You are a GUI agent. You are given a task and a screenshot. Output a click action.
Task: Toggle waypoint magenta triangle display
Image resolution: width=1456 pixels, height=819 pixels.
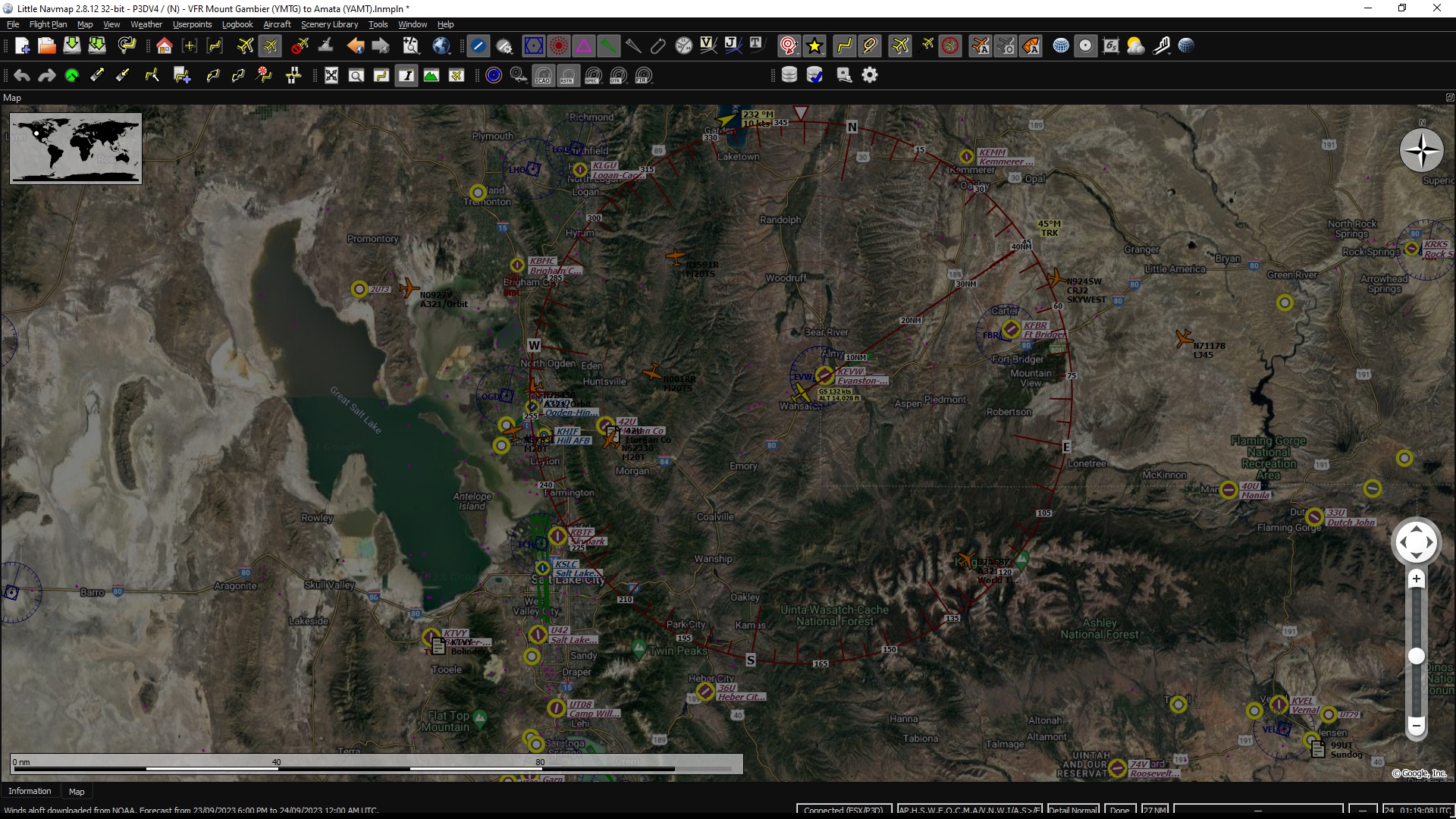point(584,46)
